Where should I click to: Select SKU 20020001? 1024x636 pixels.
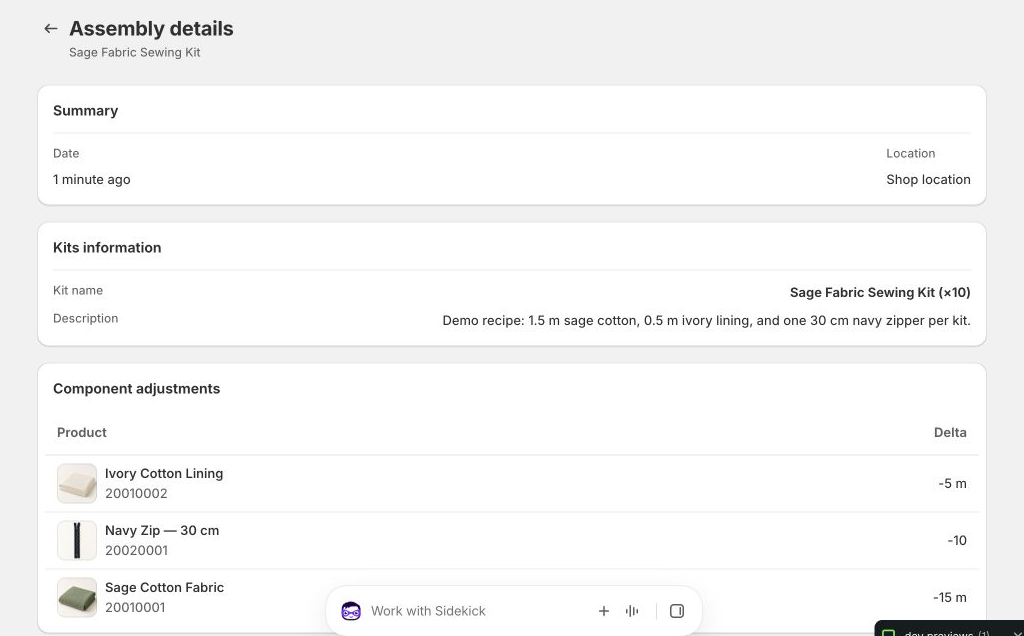click(136, 550)
